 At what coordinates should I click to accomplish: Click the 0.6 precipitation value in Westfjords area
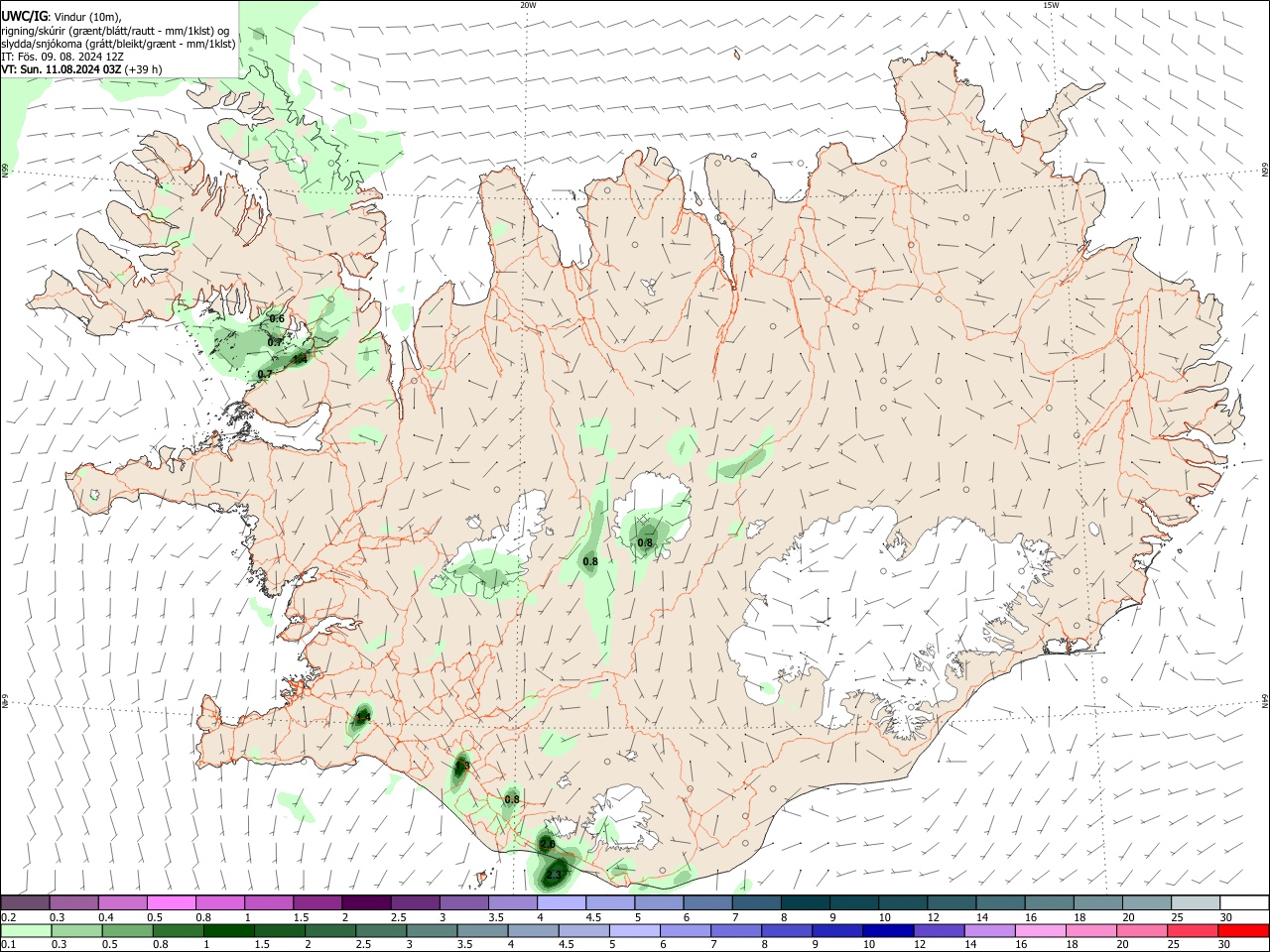[x=277, y=318]
